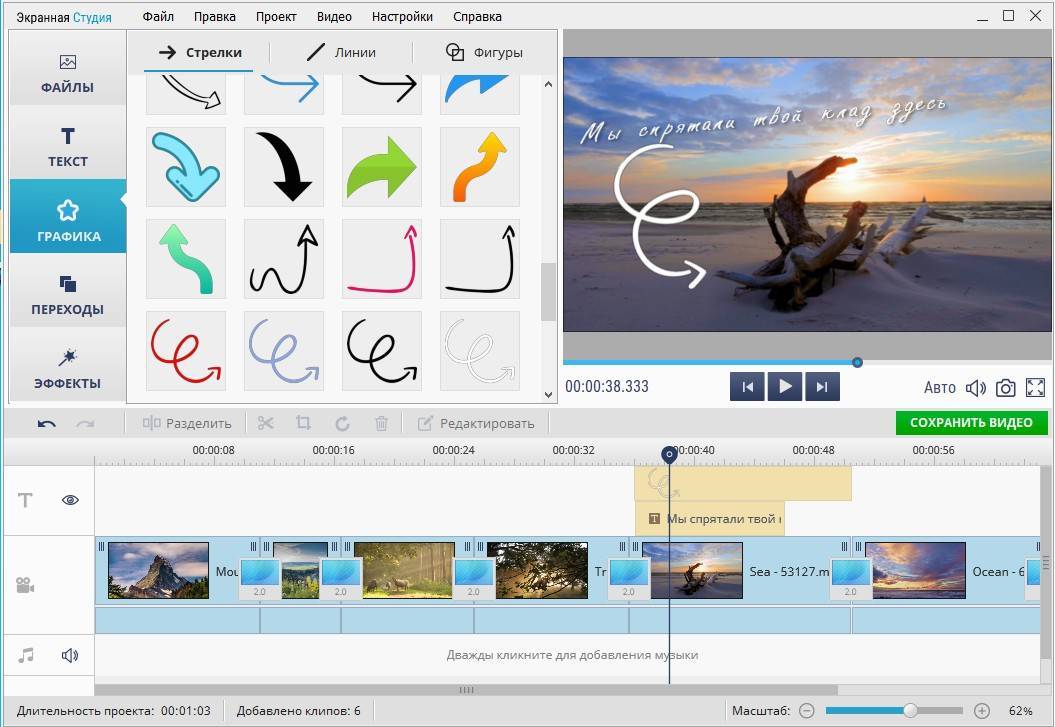Click the undo arrow in the timeline toolbar
The image size is (1055, 727).
tap(47, 423)
